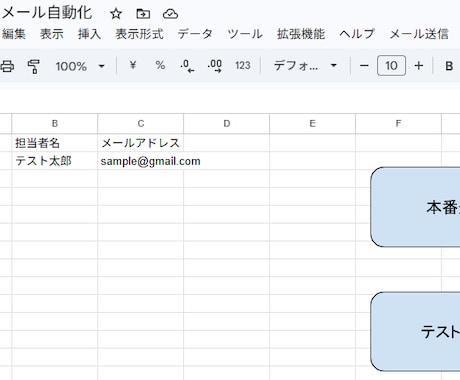Click the move to folder icon

click(x=143, y=14)
